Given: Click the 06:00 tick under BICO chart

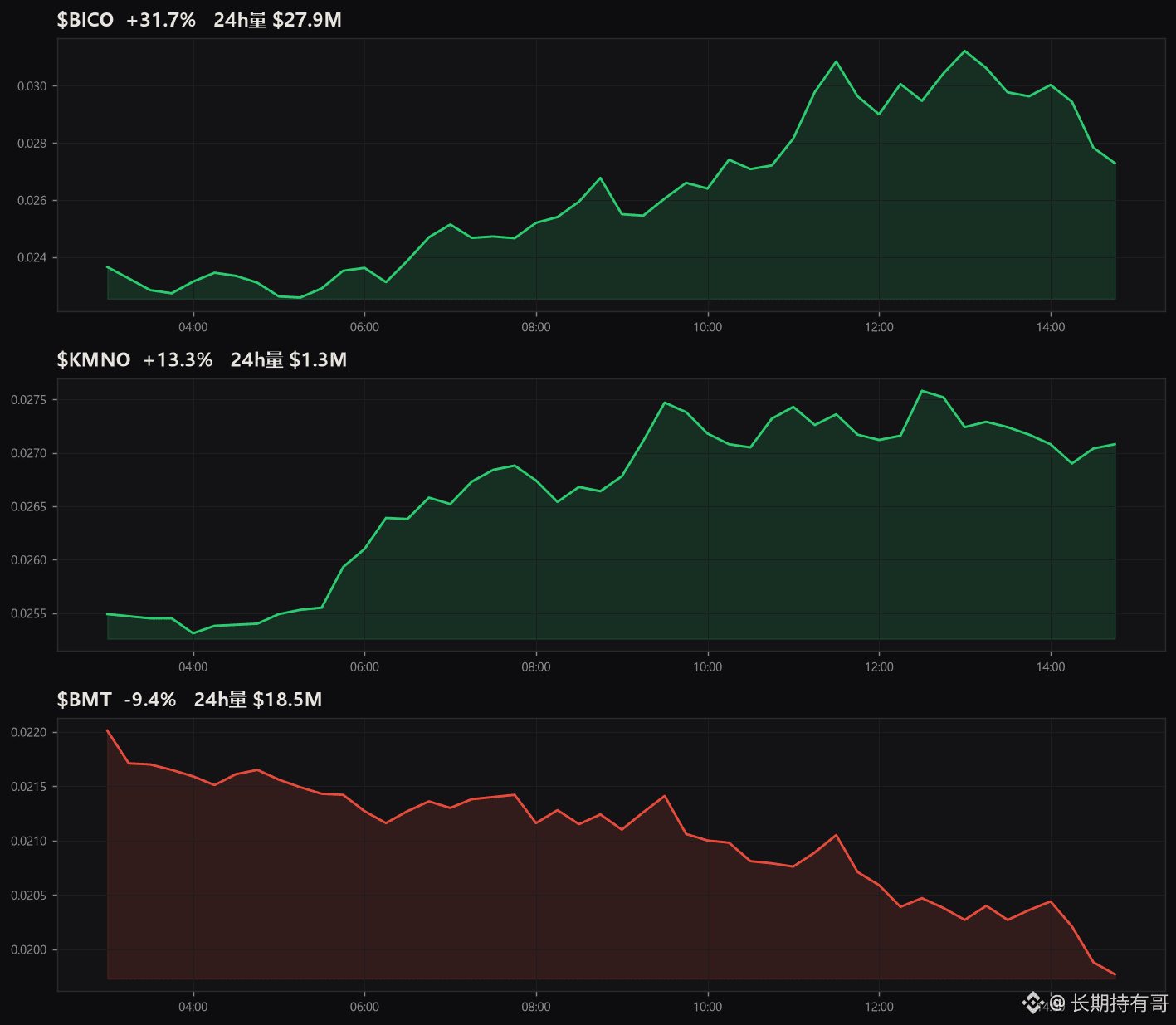Looking at the screenshot, I should [364, 327].
